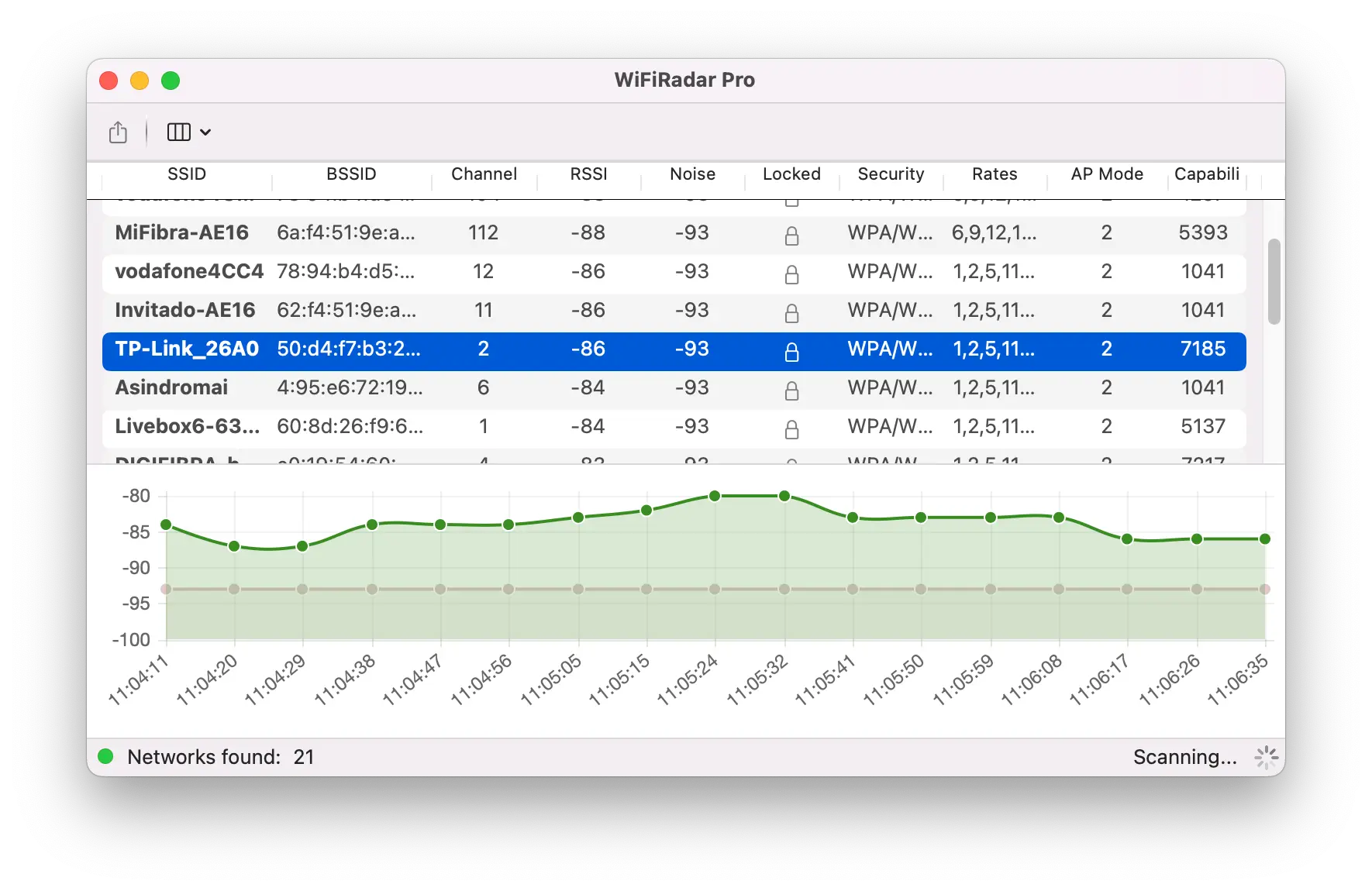Click the 11:05:24 peak signal data point
Screen dimensions: 1372x891
715,496
